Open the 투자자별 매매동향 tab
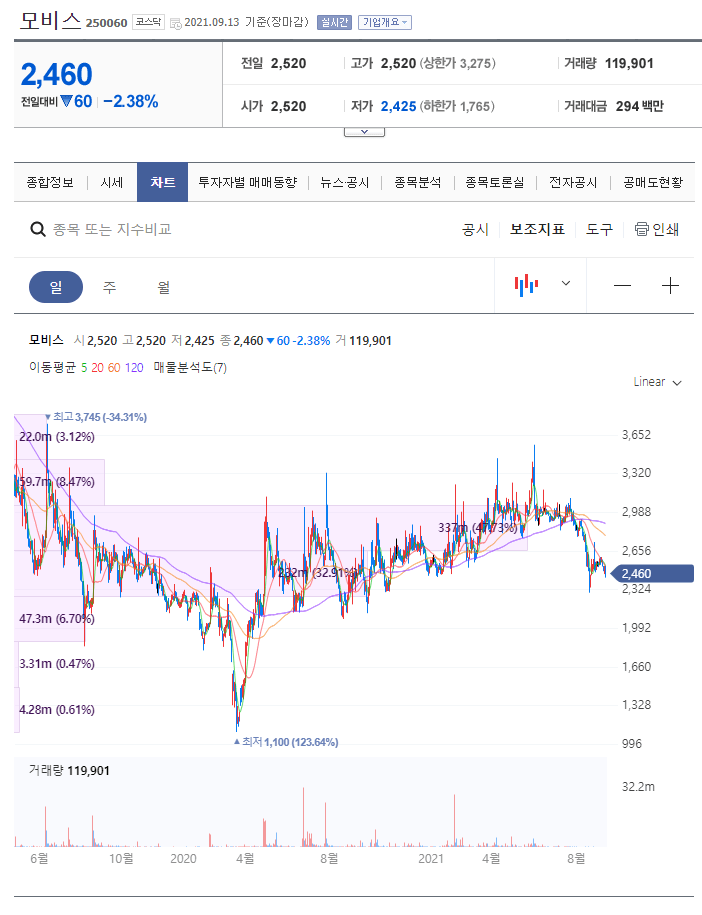Viewport: 702px width, 915px height. tap(247, 183)
